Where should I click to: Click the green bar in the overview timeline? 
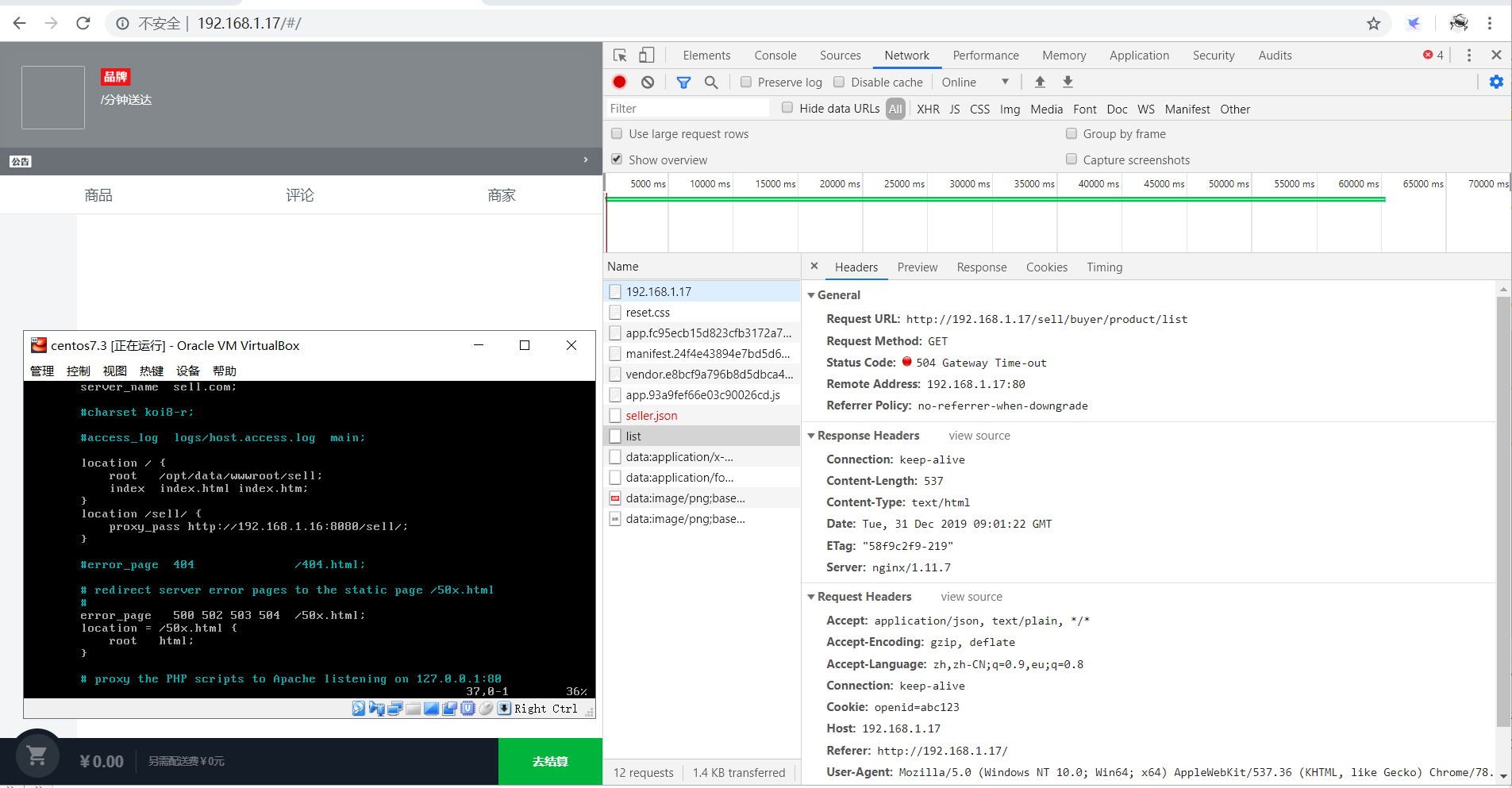[995, 198]
